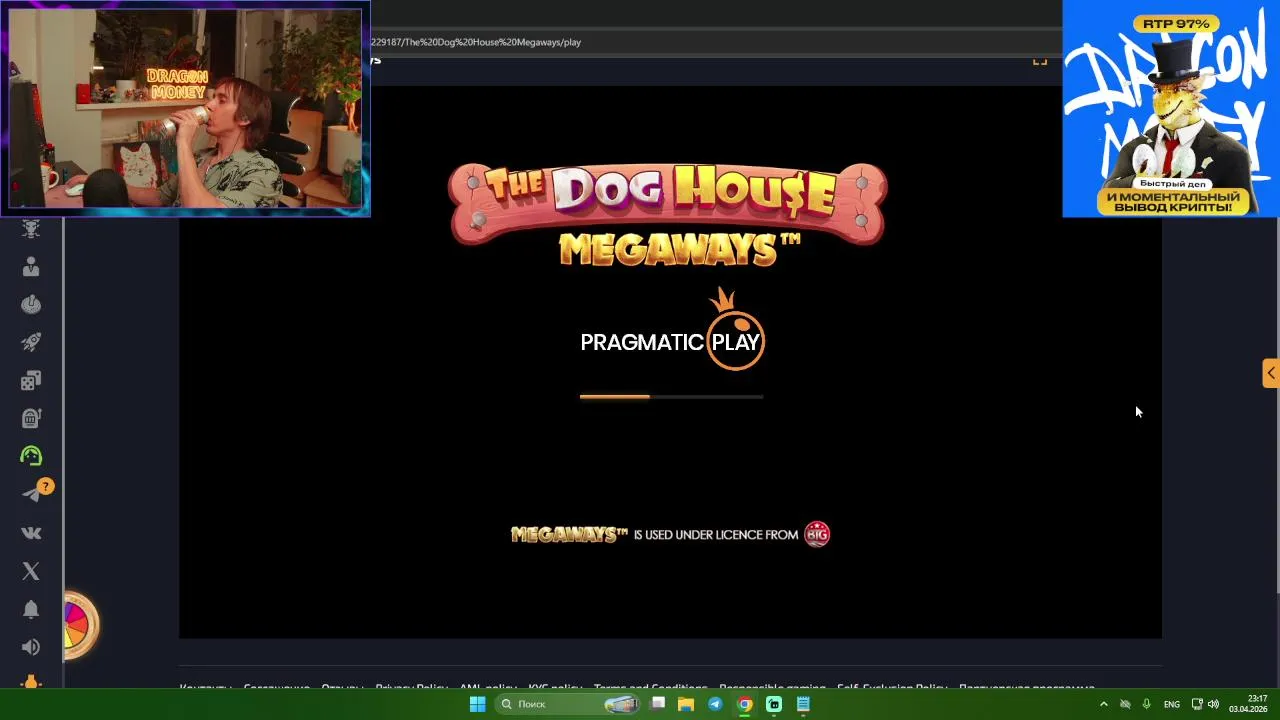
Task: Open the rocket crash game icon
Action: pos(31,342)
